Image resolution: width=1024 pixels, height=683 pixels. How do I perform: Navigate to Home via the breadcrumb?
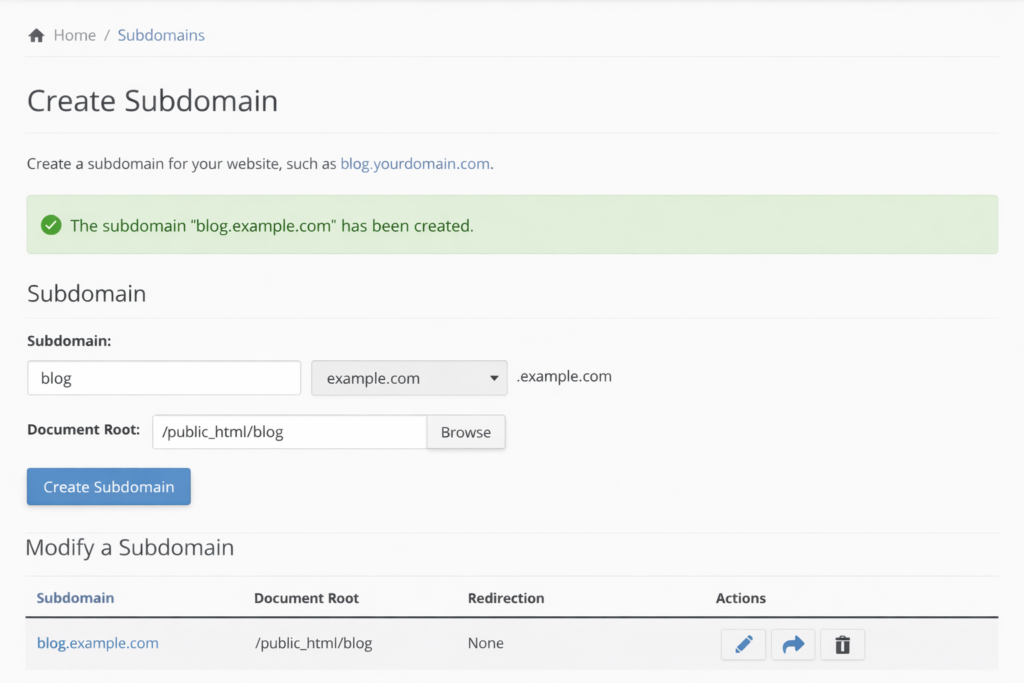tap(75, 34)
